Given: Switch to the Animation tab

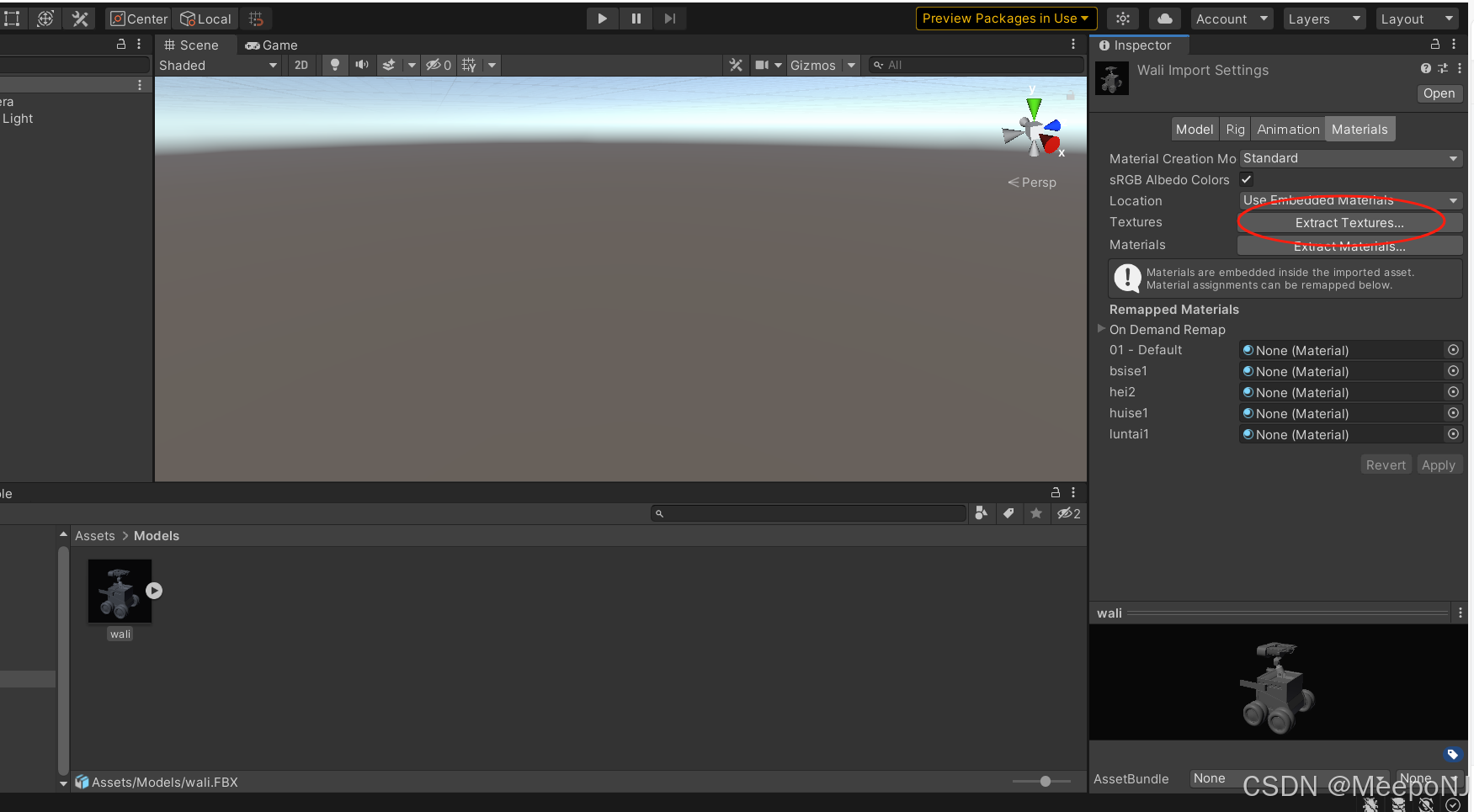Looking at the screenshot, I should (1288, 129).
